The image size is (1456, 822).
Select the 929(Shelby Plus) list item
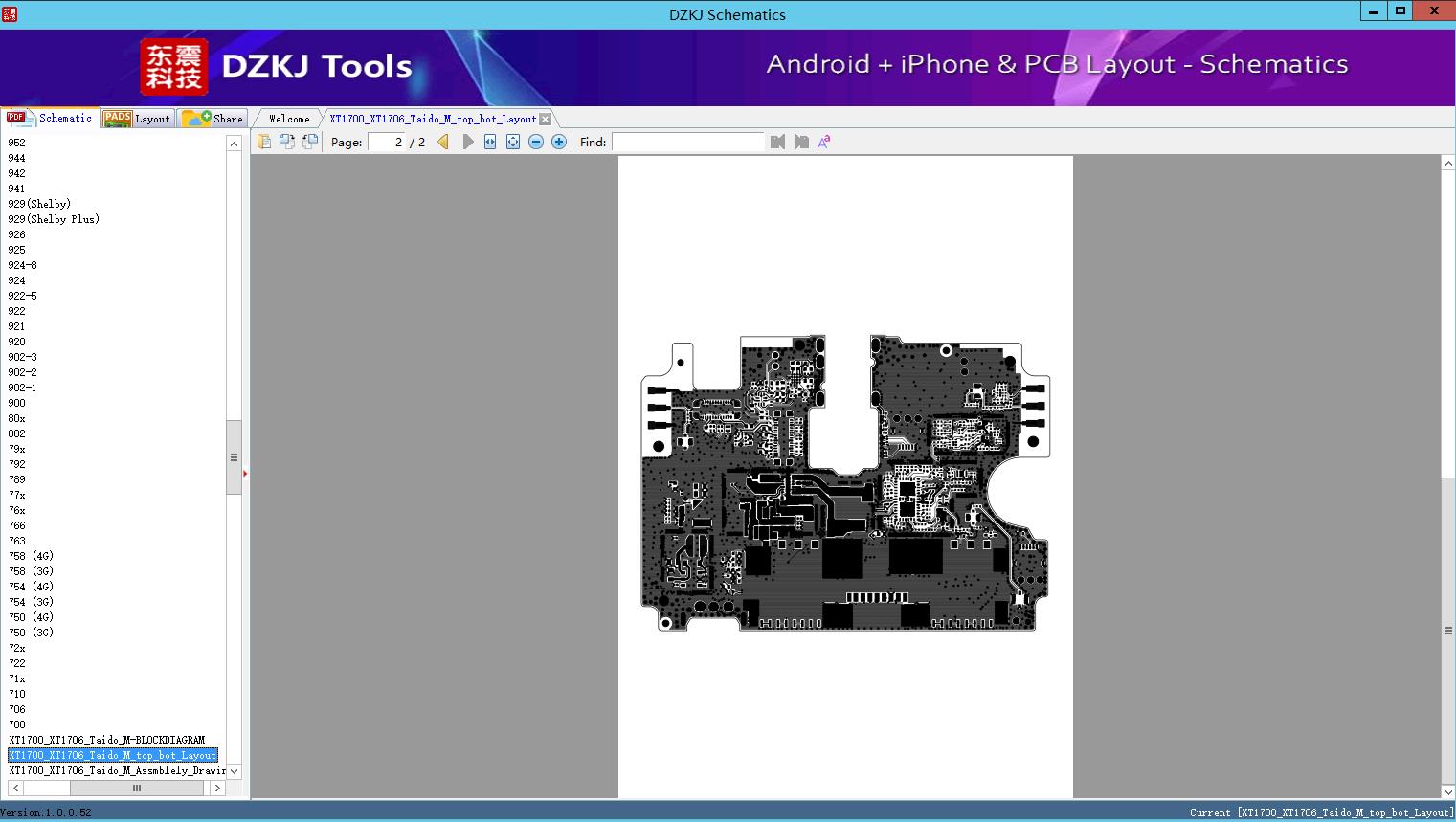pos(54,219)
